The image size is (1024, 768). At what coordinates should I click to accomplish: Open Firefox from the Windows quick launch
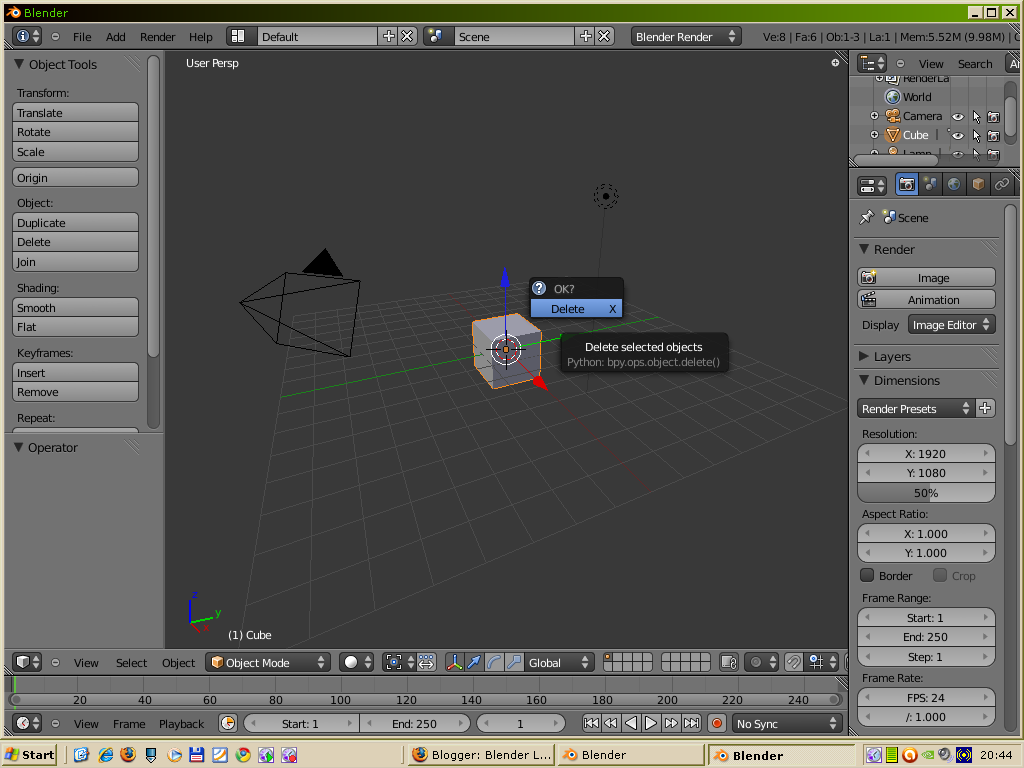tap(128, 754)
